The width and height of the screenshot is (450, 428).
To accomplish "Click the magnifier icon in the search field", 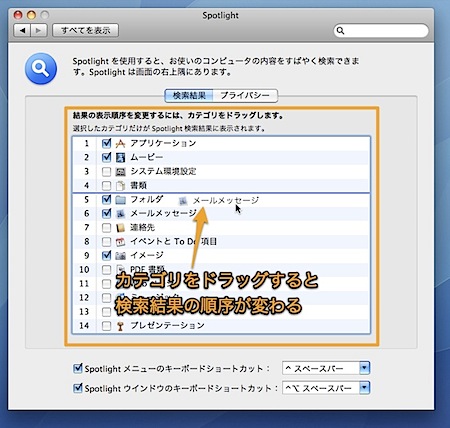I will (x=340, y=31).
